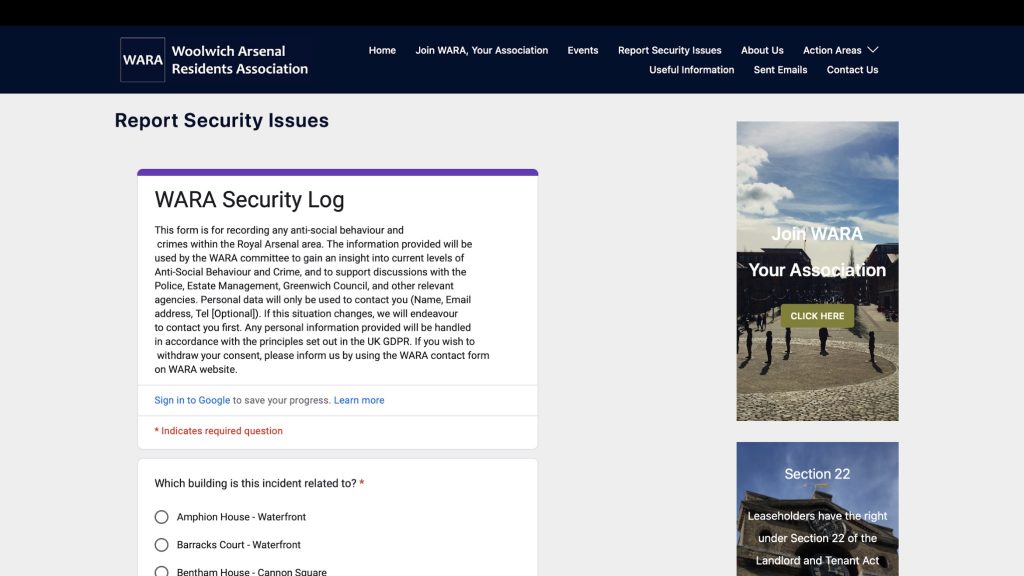
Task: Click the Sign in to Google link
Action: [192, 400]
